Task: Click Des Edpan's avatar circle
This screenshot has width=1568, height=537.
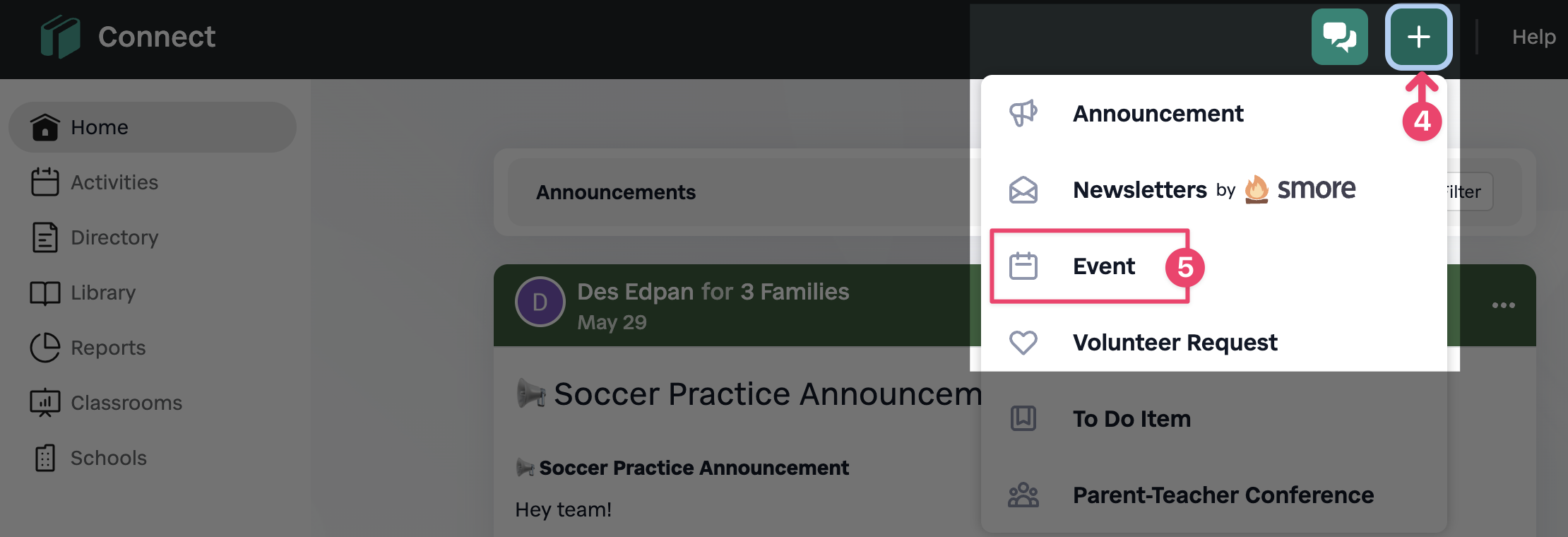Action: [540, 302]
